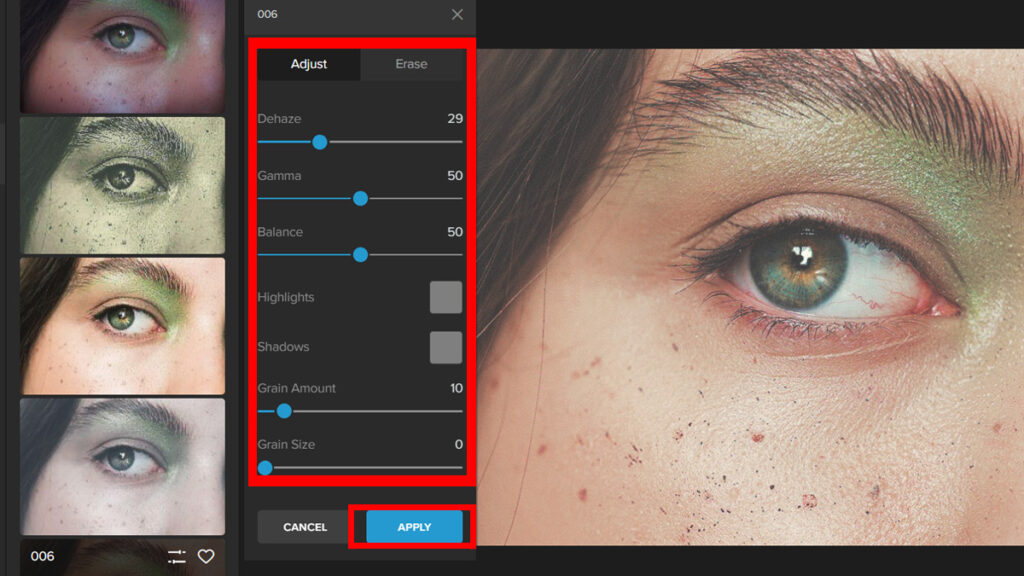Viewport: 1024px width, 576px height.
Task: Close the 006 effect settings panel
Action: click(457, 15)
